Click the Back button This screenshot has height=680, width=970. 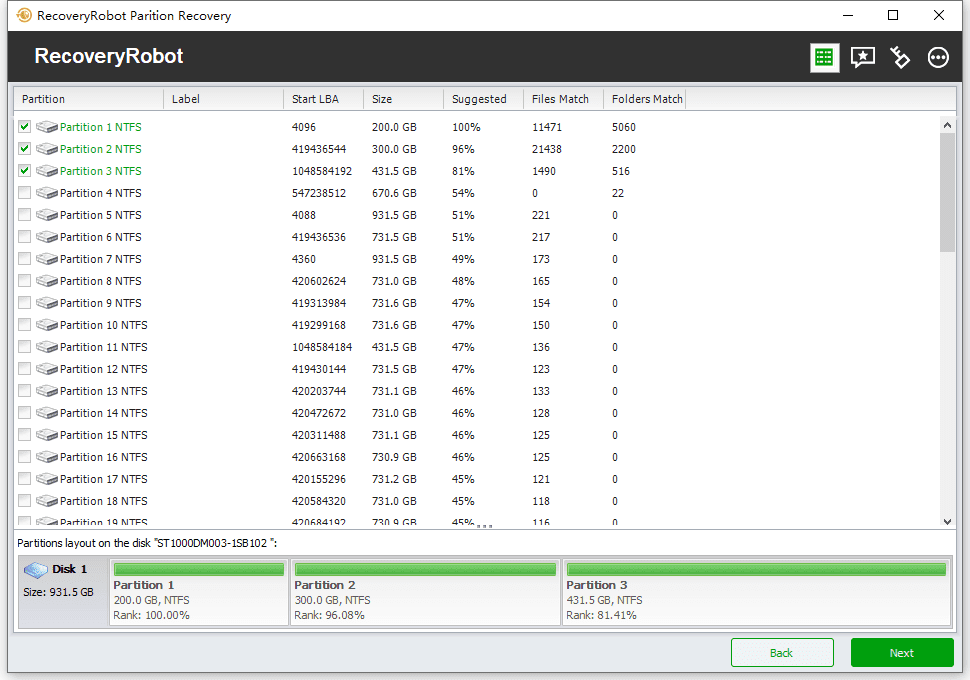click(x=782, y=653)
